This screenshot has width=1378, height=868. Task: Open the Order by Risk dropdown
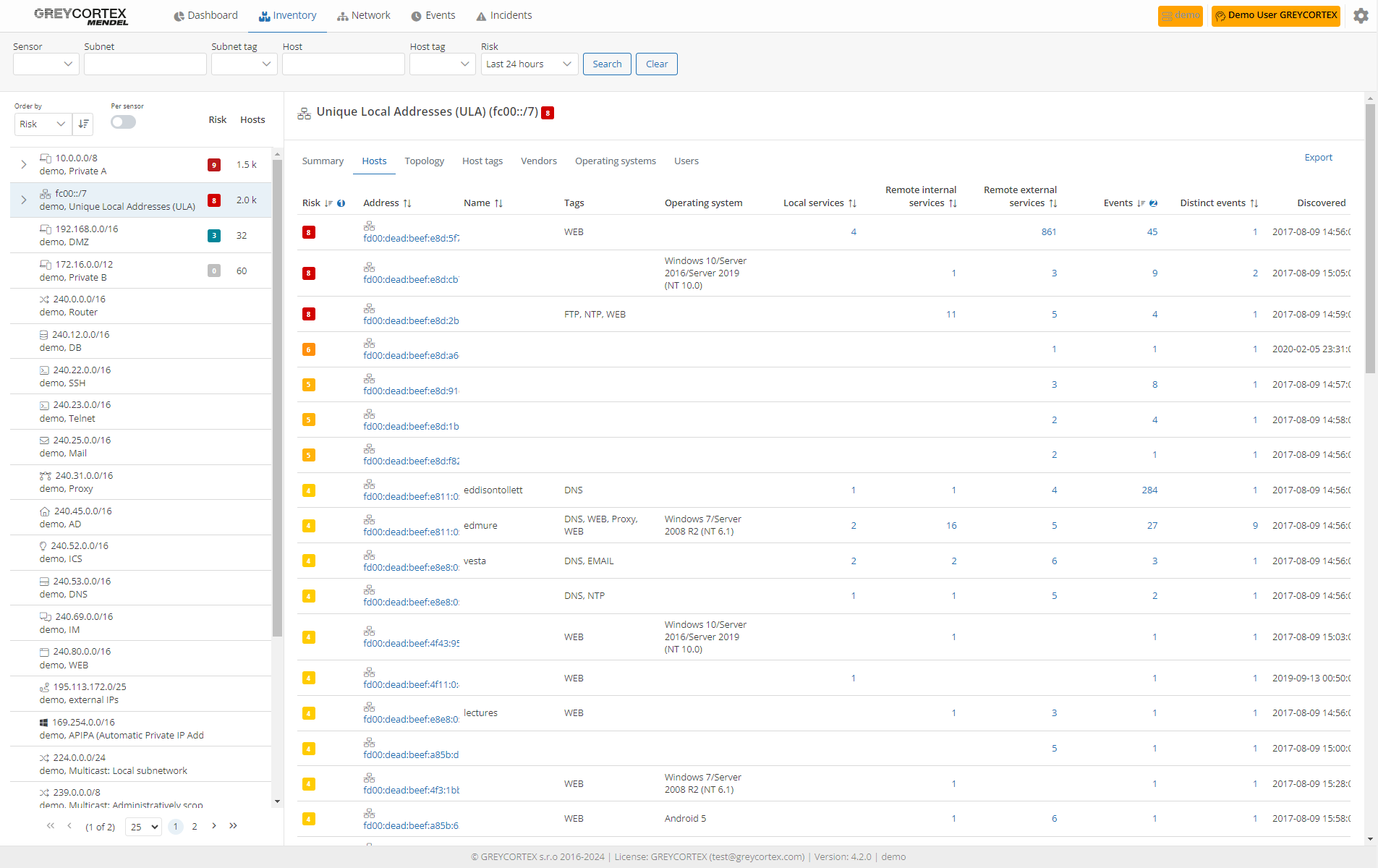click(41, 124)
